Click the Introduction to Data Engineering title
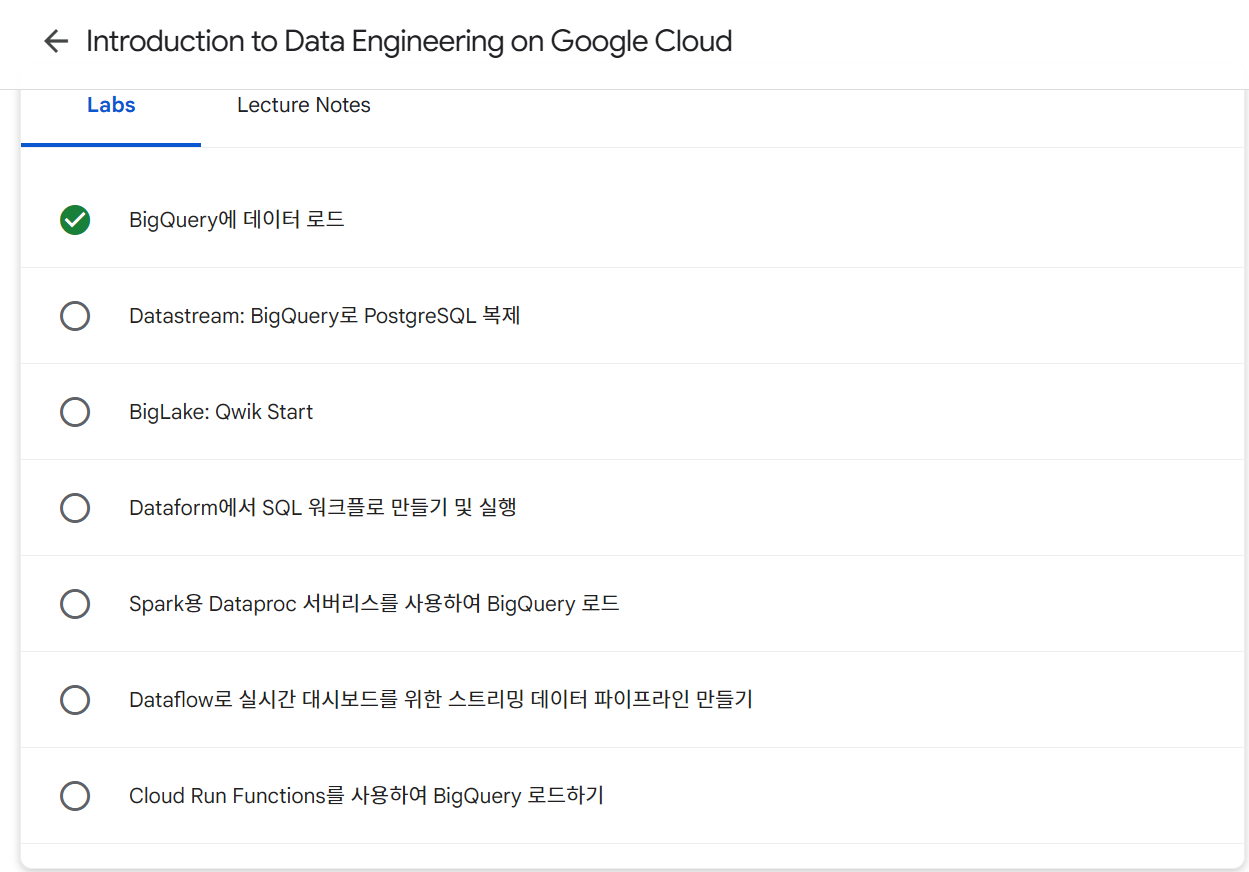 coord(409,41)
